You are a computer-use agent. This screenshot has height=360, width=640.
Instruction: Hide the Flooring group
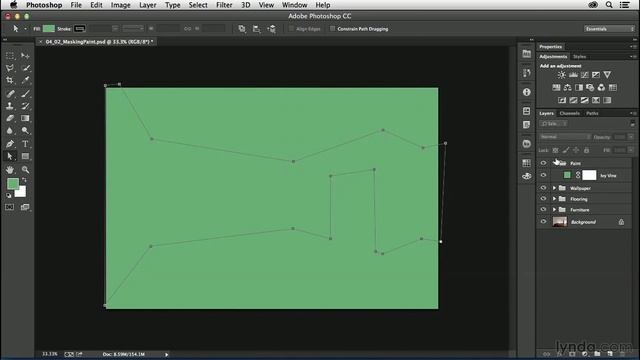pos(543,199)
